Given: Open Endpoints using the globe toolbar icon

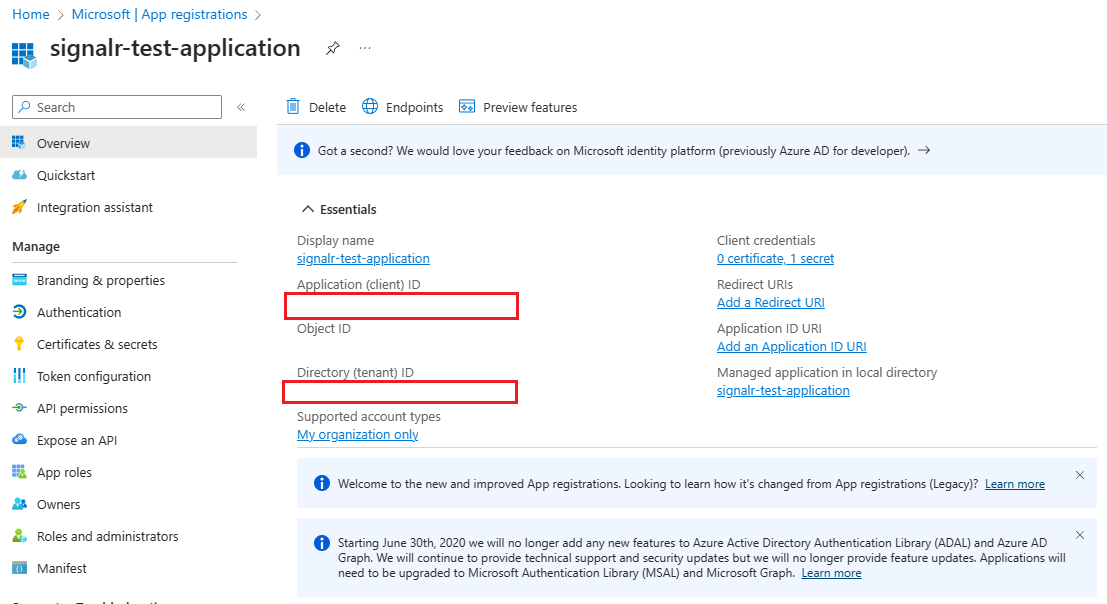Looking at the screenshot, I should (x=369, y=107).
